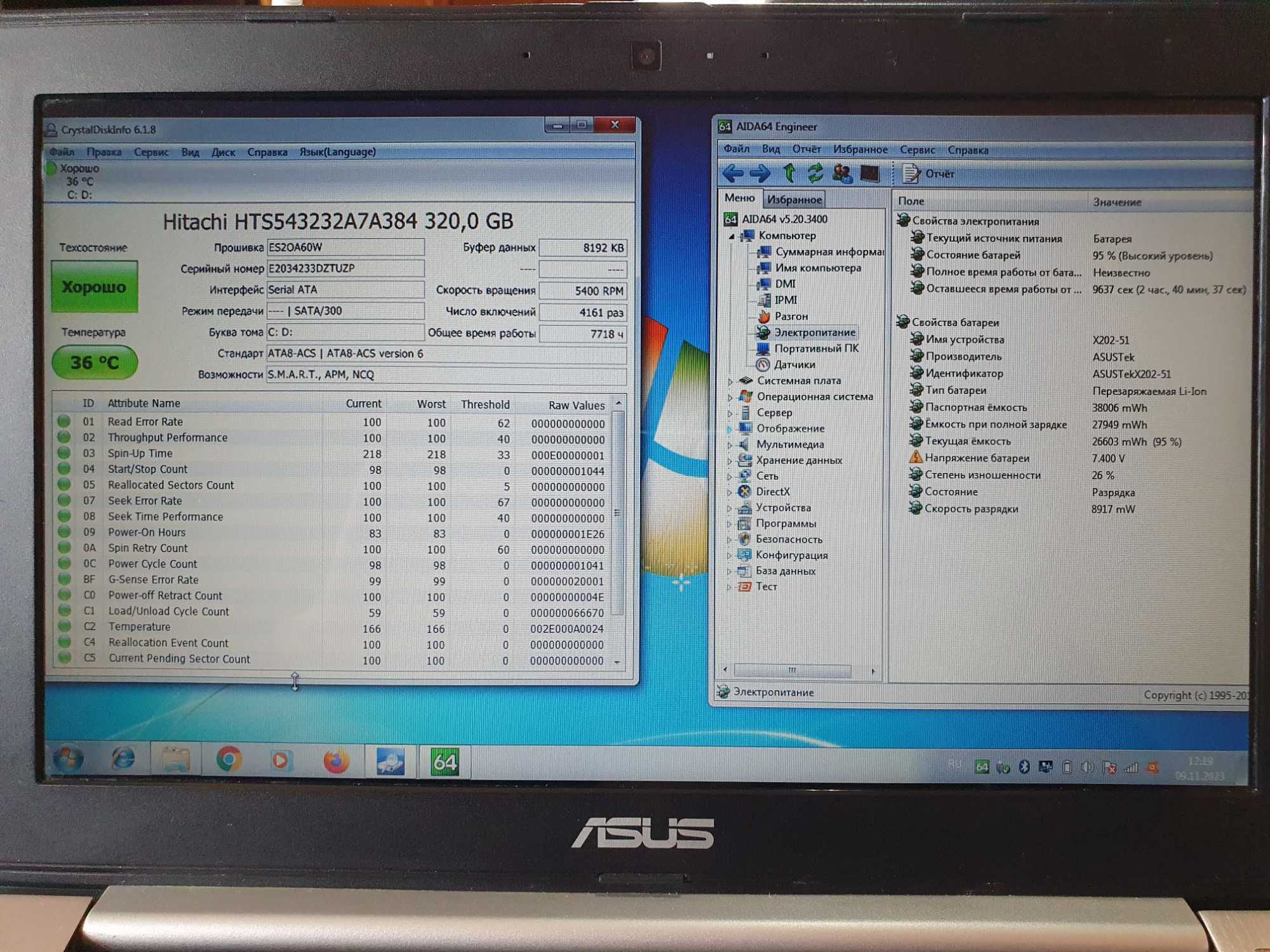Click the Load/Unload Cycle Count row

[x=331, y=612]
